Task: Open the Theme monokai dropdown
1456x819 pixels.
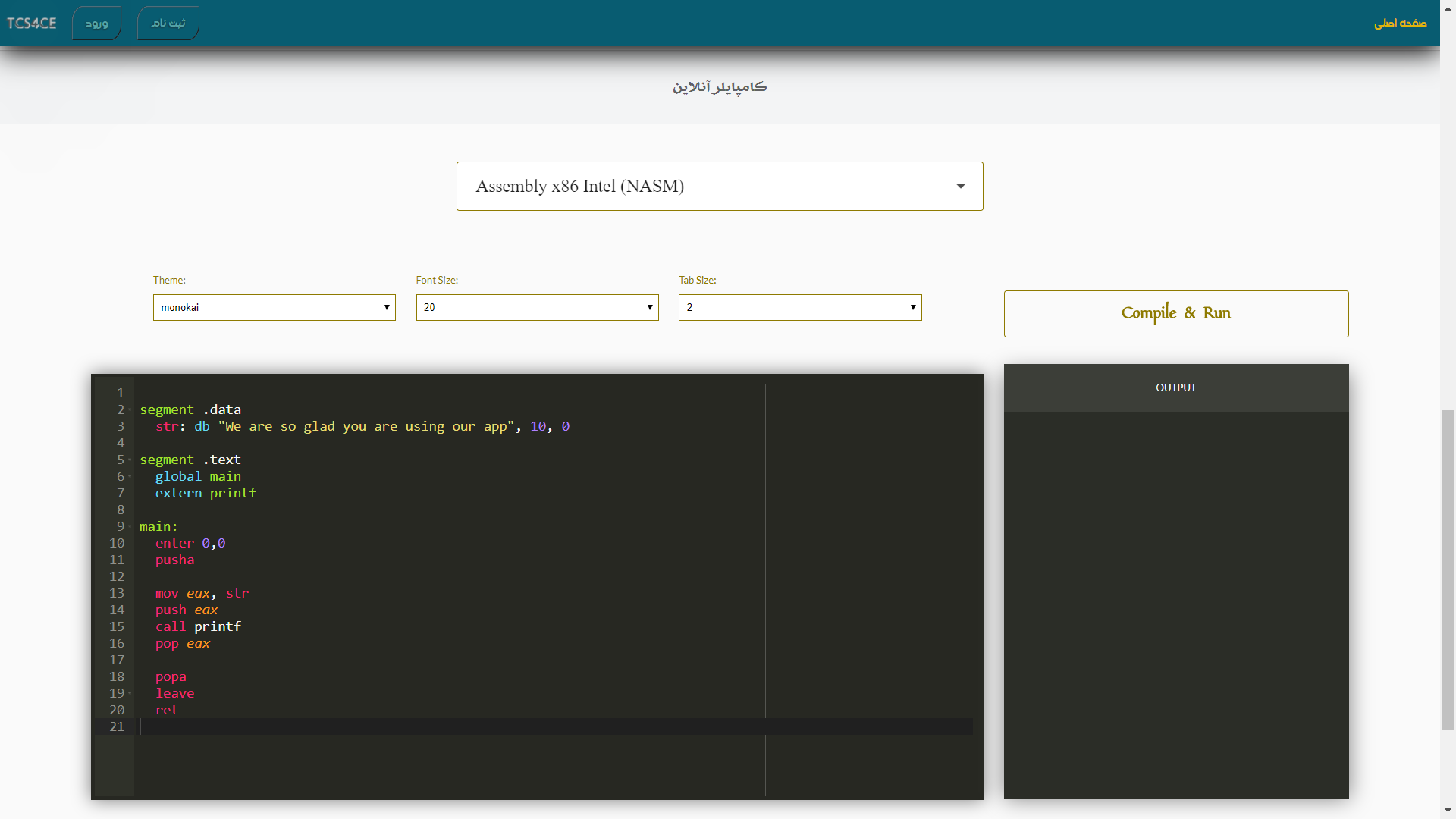Action: tap(275, 307)
